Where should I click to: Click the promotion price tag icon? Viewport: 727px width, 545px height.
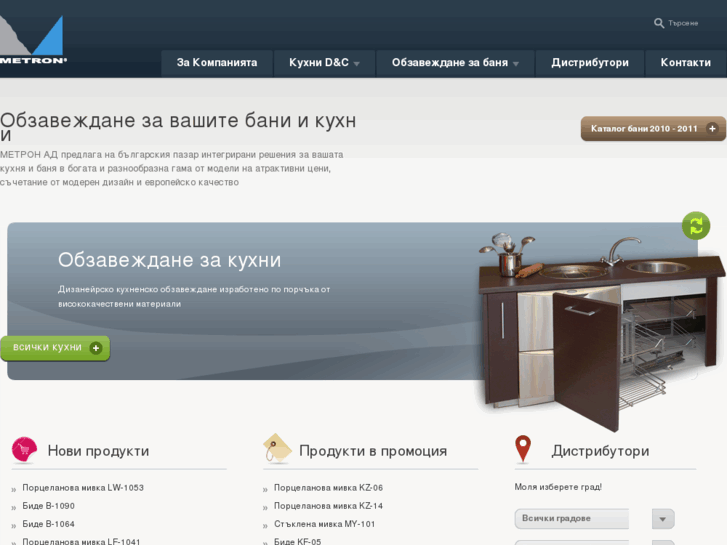click(x=277, y=449)
